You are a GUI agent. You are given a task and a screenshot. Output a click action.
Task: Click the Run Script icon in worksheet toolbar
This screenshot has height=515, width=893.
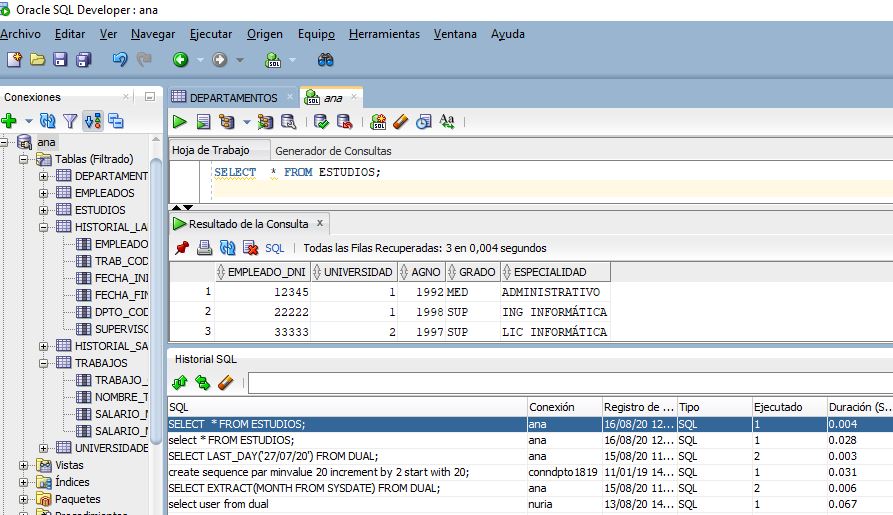203,121
